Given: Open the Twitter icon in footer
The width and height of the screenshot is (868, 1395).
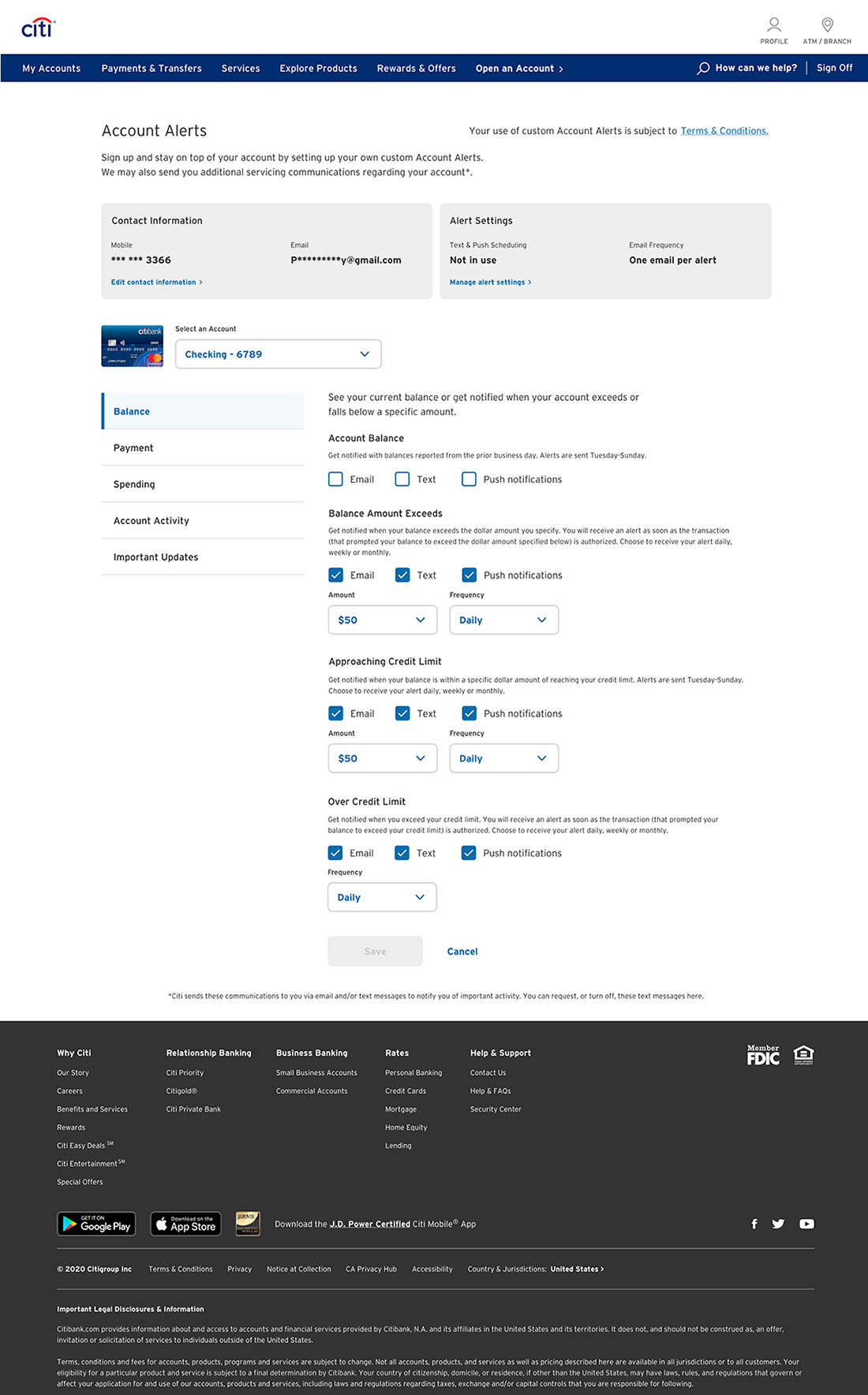Looking at the screenshot, I should pyautogui.click(x=778, y=1224).
